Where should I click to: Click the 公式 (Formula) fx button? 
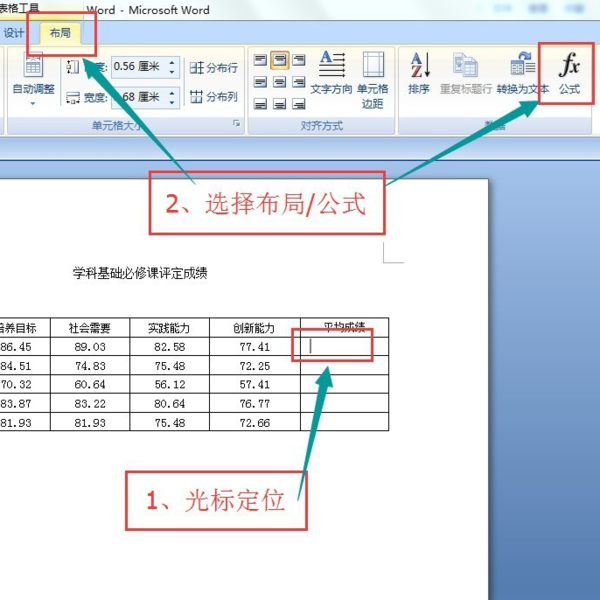(569, 73)
